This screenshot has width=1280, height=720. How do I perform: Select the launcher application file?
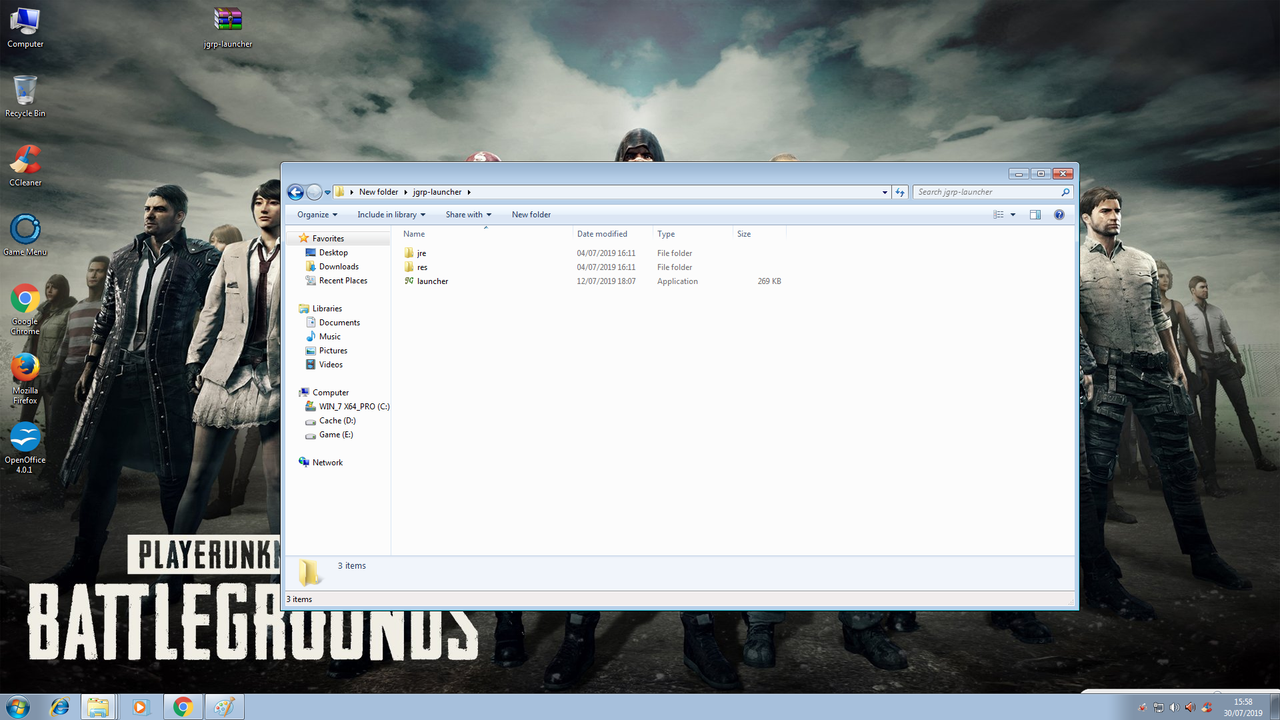coord(426,281)
